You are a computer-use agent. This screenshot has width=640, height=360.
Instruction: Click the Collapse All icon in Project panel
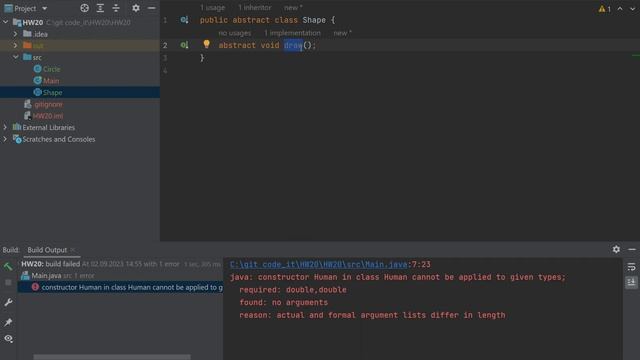coord(116,8)
